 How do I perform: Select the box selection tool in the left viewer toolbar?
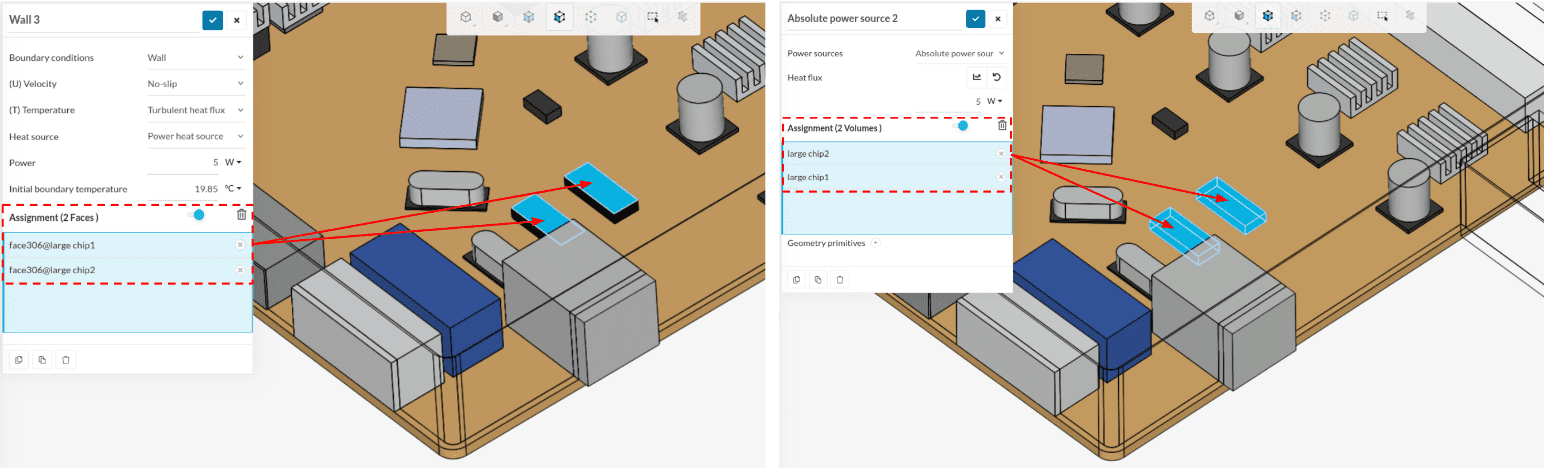(x=652, y=16)
